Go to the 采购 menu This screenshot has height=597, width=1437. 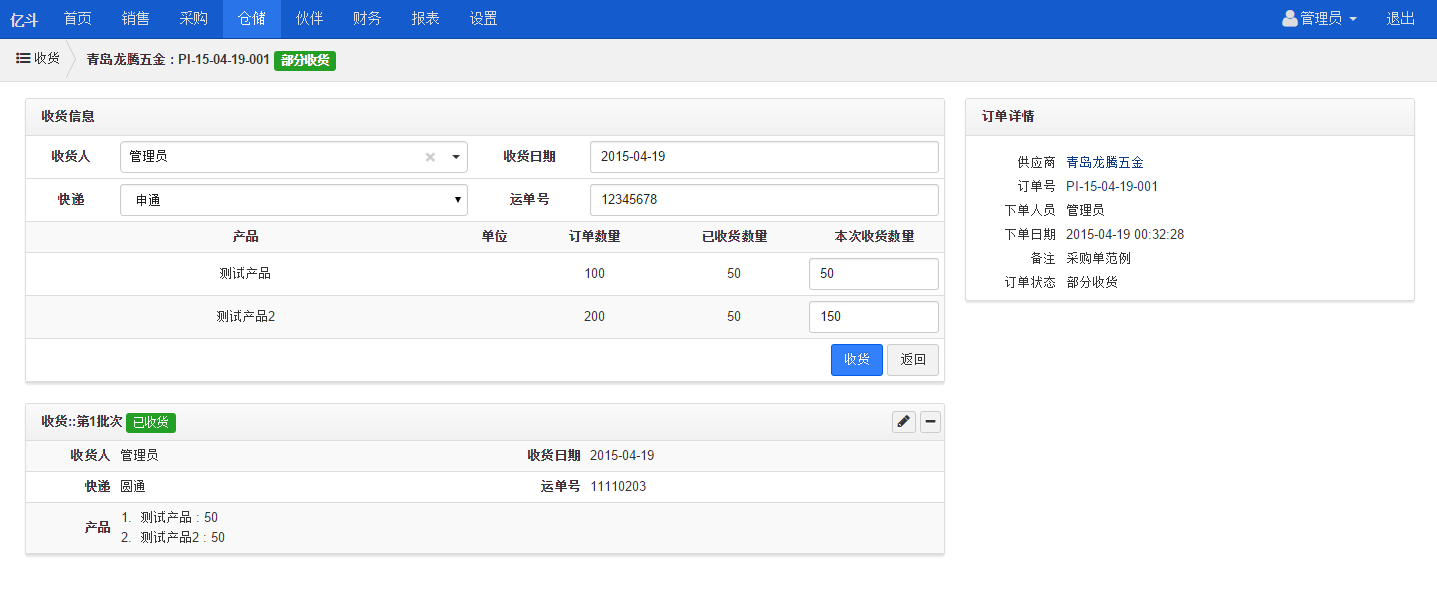point(194,19)
